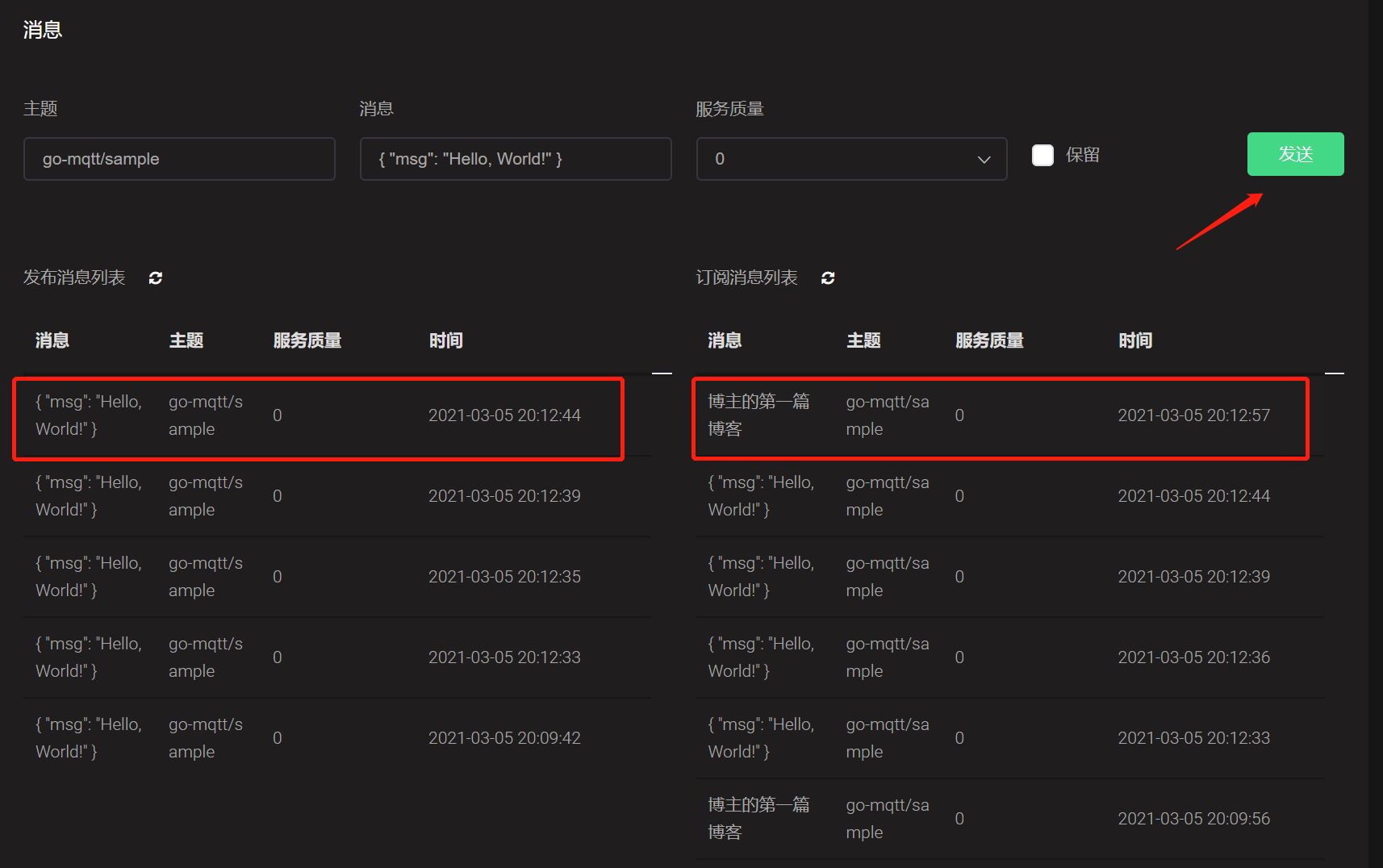
Task: Click the 消息 page title heading
Action: coord(42,29)
